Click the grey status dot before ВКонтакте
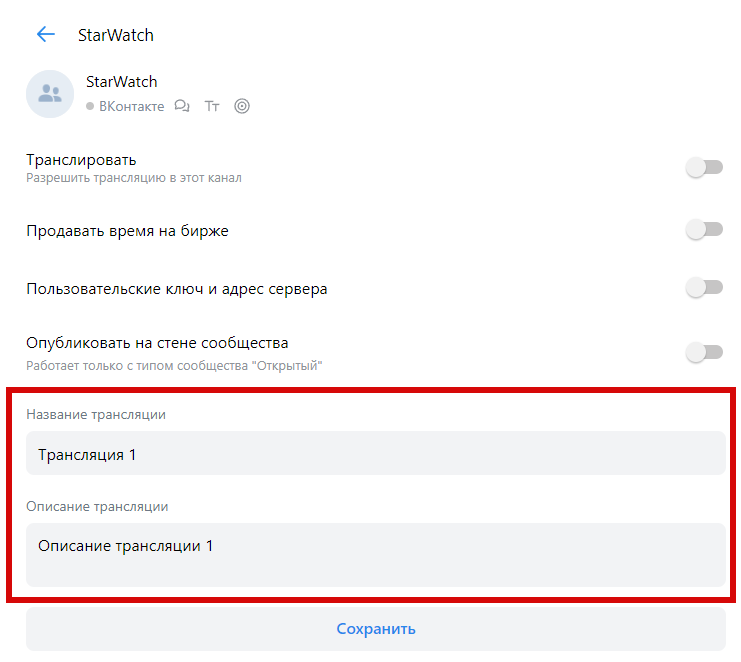 tap(90, 106)
